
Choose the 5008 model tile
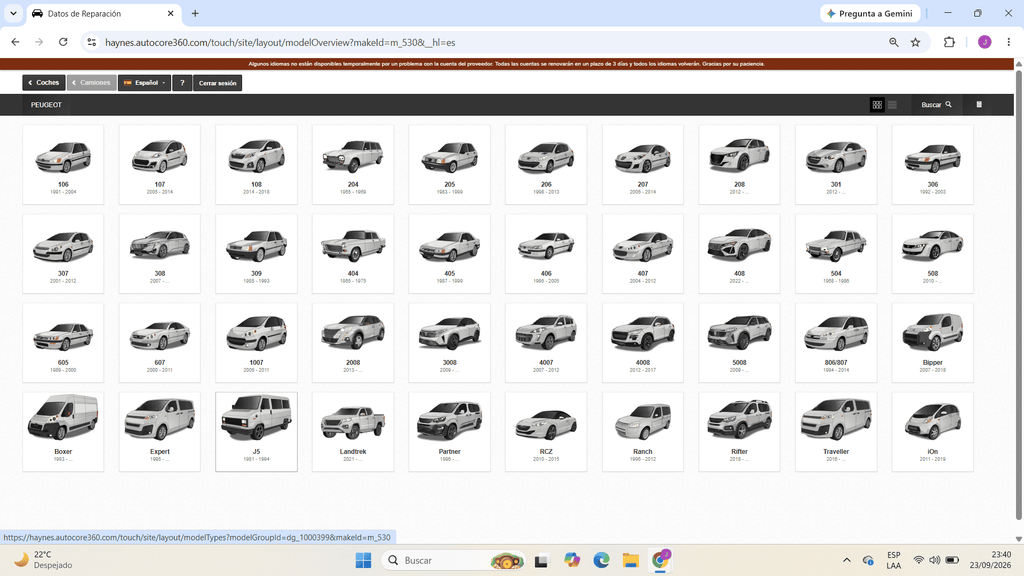pyautogui.click(x=739, y=343)
